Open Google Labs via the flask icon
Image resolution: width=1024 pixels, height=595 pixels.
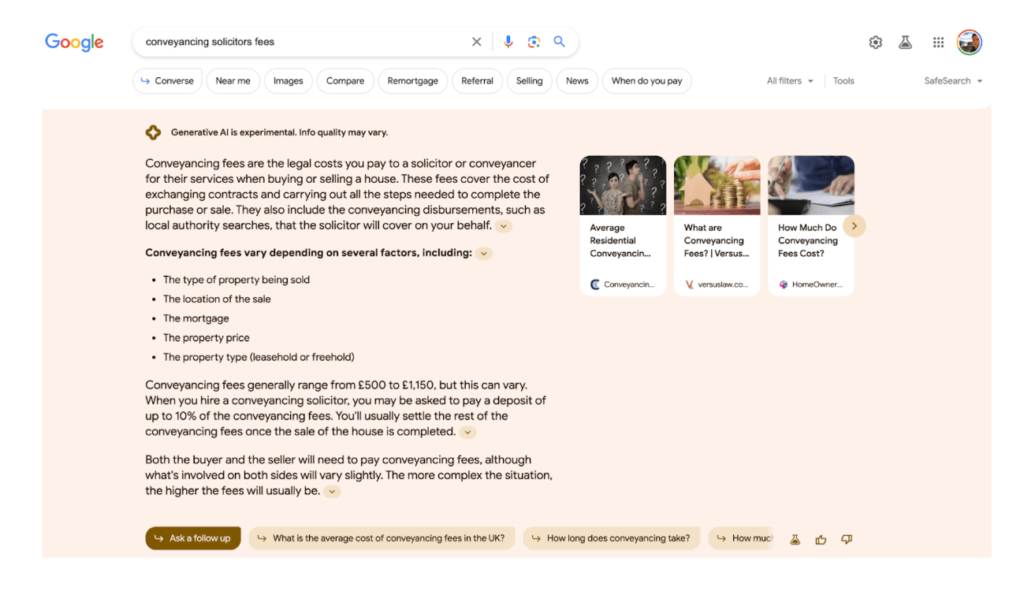click(x=906, y=41)
